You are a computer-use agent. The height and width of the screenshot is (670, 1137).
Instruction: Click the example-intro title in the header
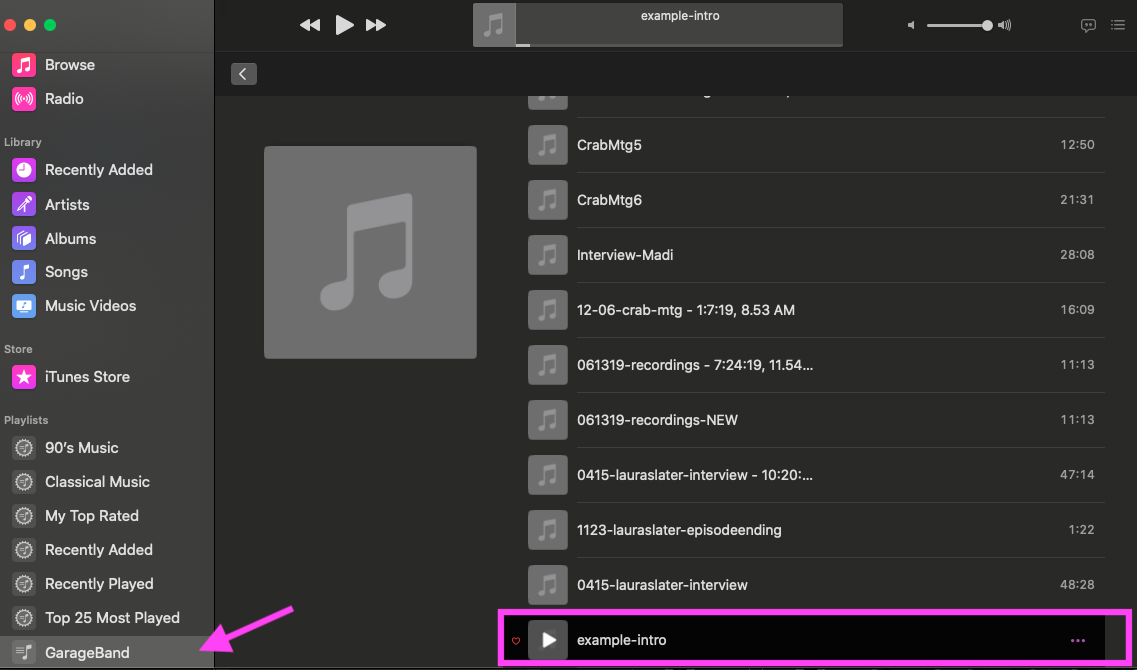[x=680, y=16]
